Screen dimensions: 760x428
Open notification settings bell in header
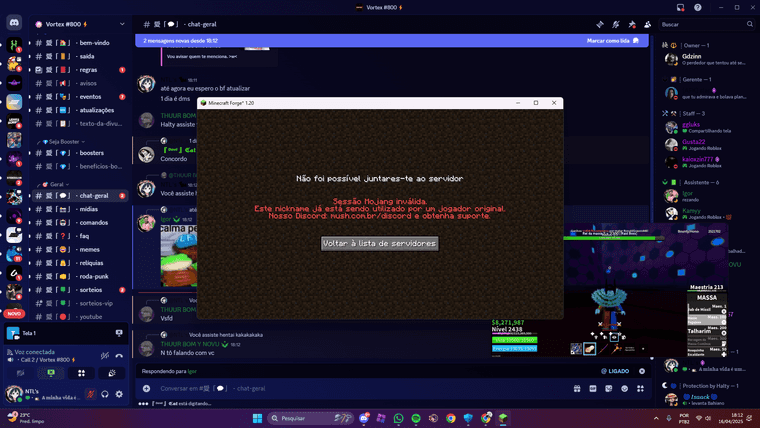pos(616,24)
